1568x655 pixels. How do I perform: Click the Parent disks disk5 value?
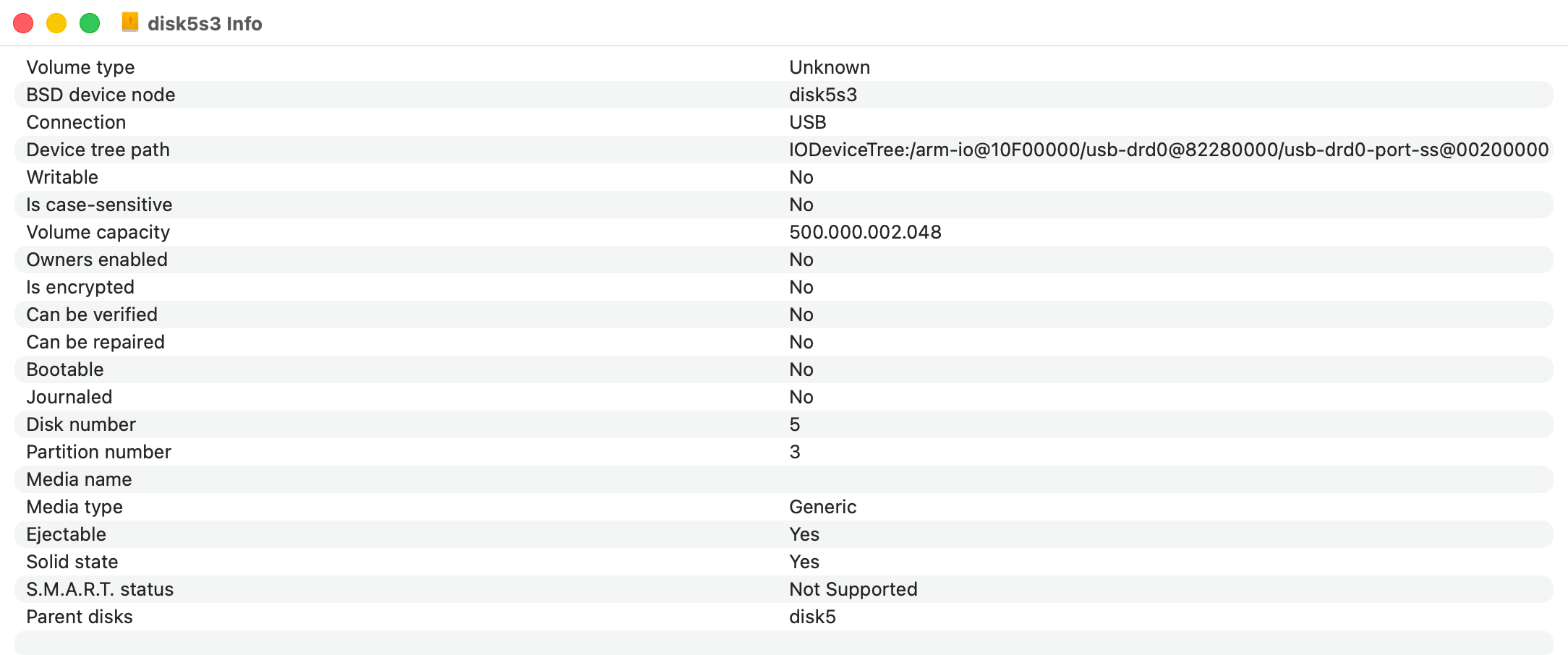click(812, 617)
